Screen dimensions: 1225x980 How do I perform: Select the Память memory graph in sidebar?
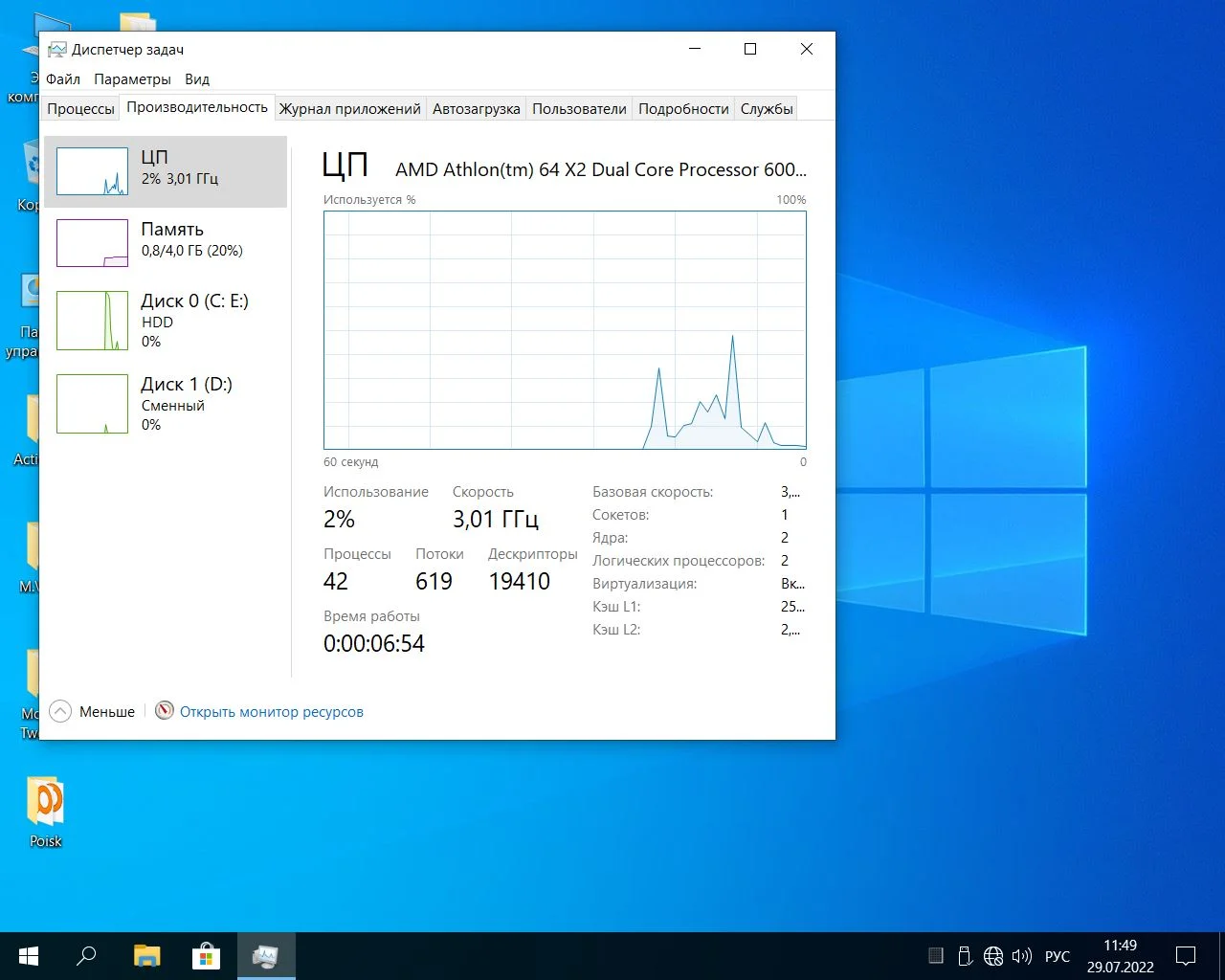point(92,243)
